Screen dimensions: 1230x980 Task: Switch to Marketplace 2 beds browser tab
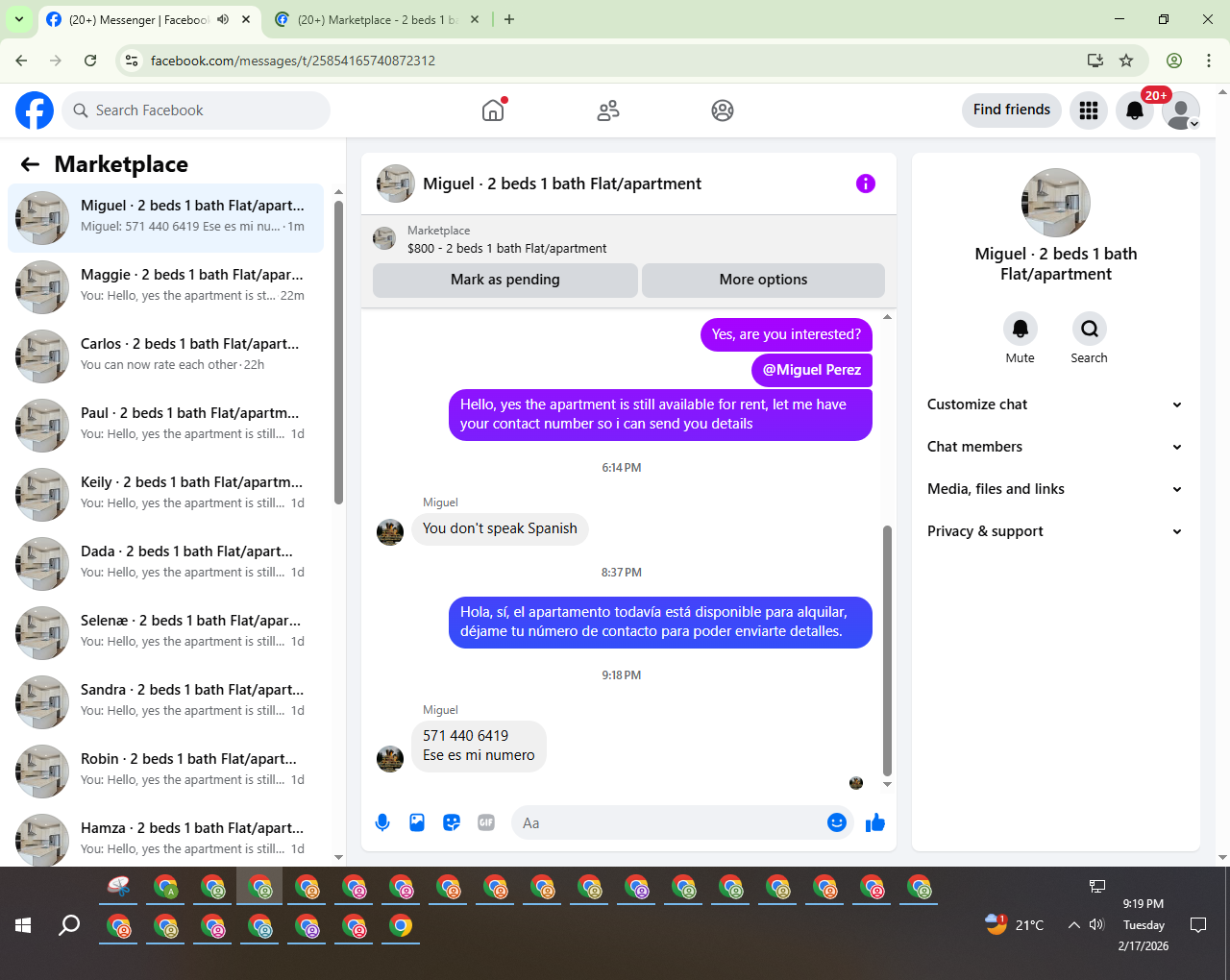click(377, 19)
